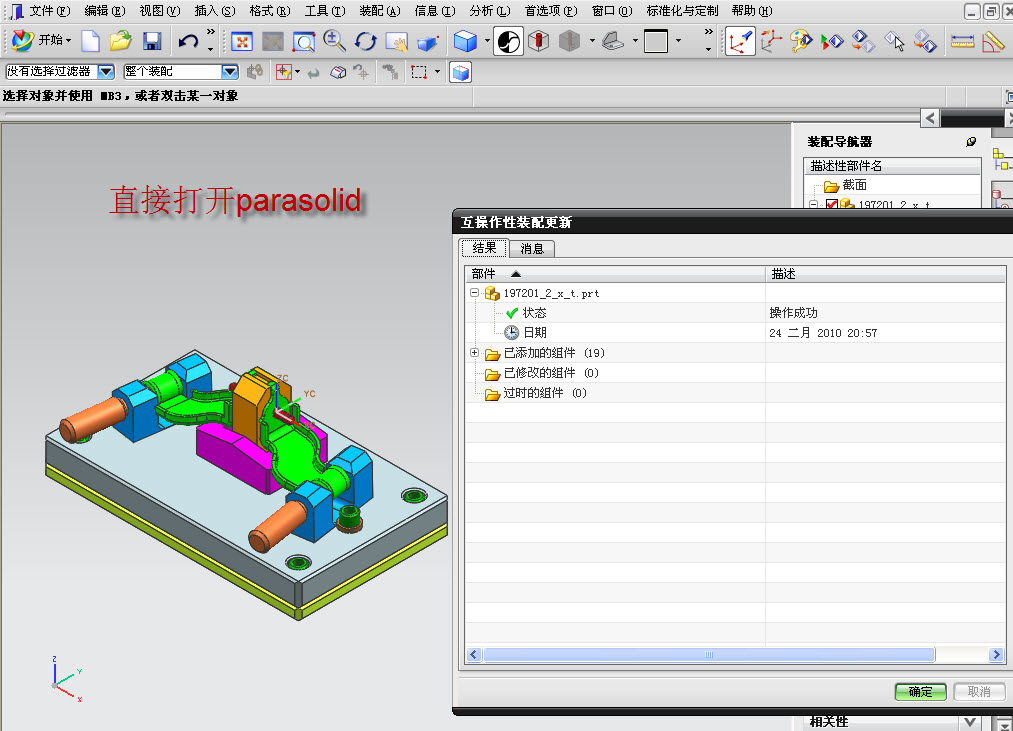Select the zoom window magnifier icon
The height and width of the screenshot is (731, 1013).
coord(303,42)
